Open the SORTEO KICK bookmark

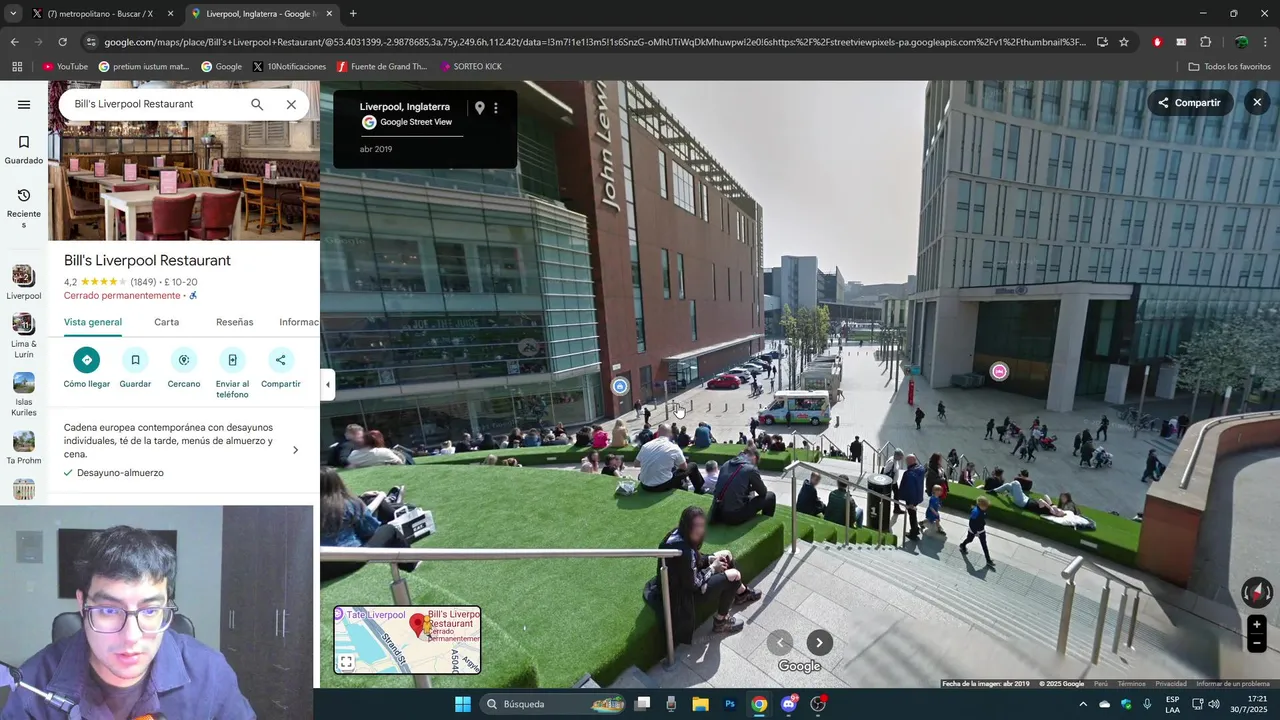pos(470,67)
